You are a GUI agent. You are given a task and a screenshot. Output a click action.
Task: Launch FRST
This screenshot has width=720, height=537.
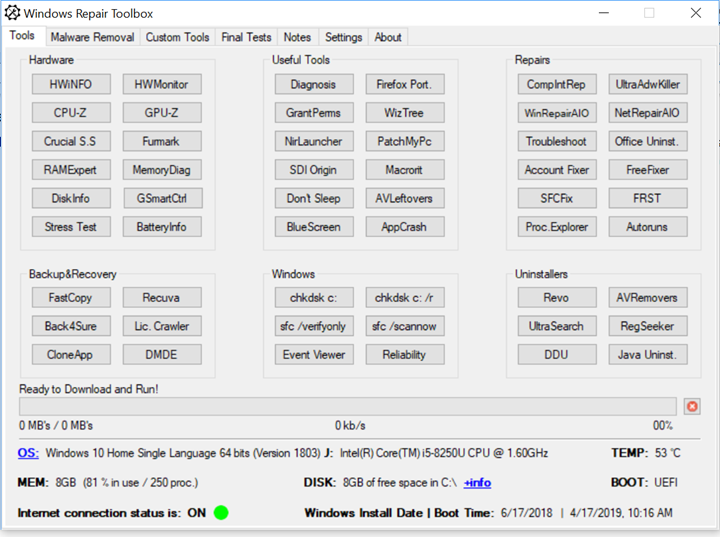[648, 198]
